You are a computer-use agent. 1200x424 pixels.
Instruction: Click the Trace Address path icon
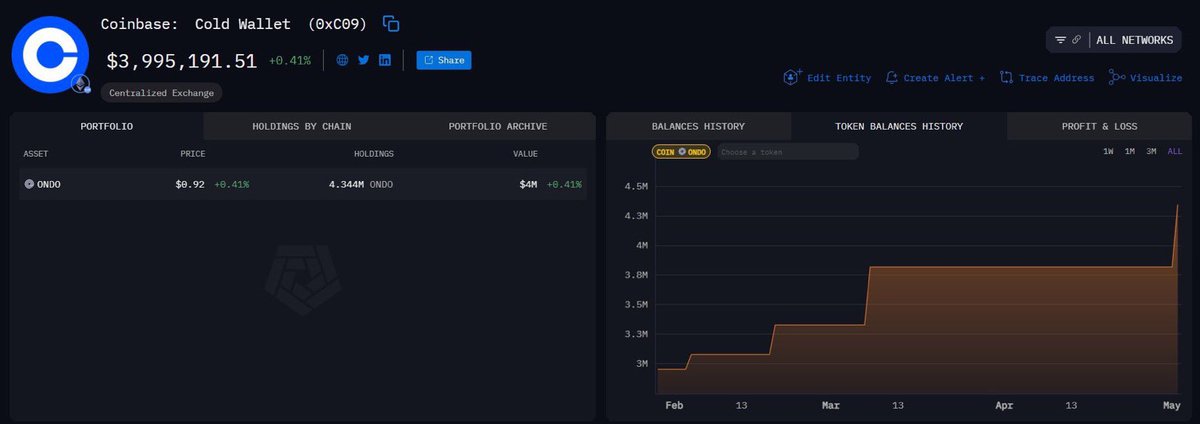click(1007, 77)
